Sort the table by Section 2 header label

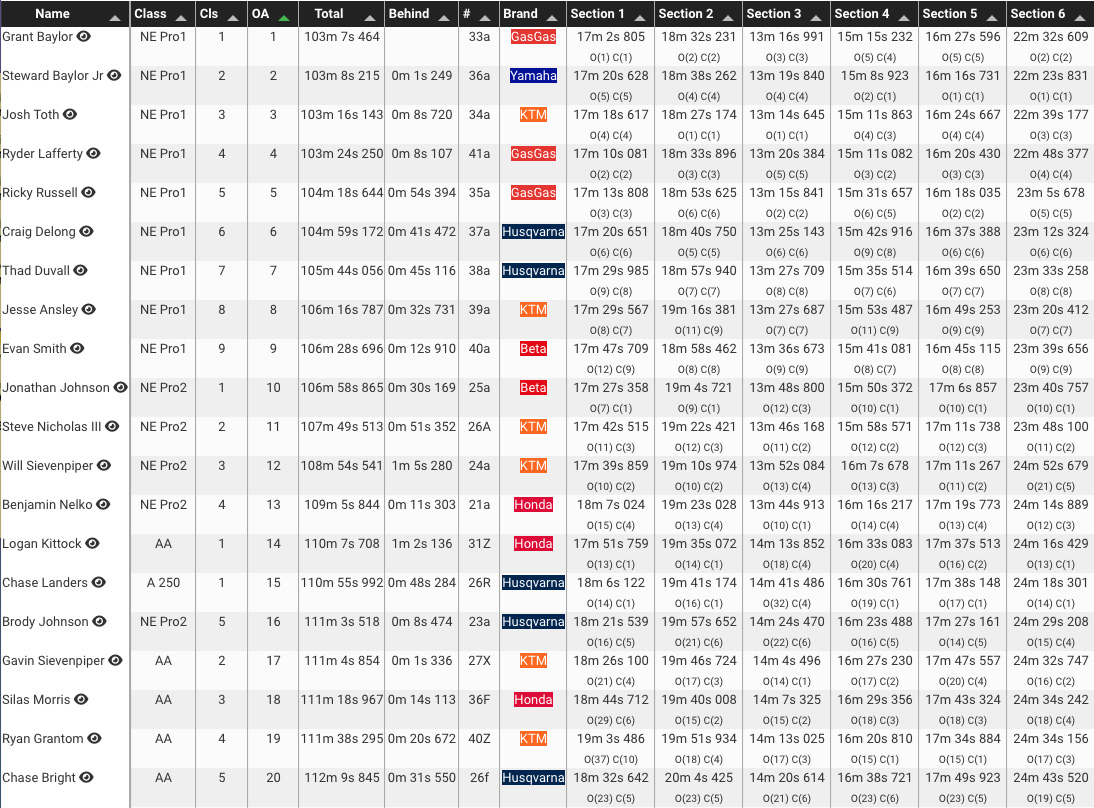685,14
